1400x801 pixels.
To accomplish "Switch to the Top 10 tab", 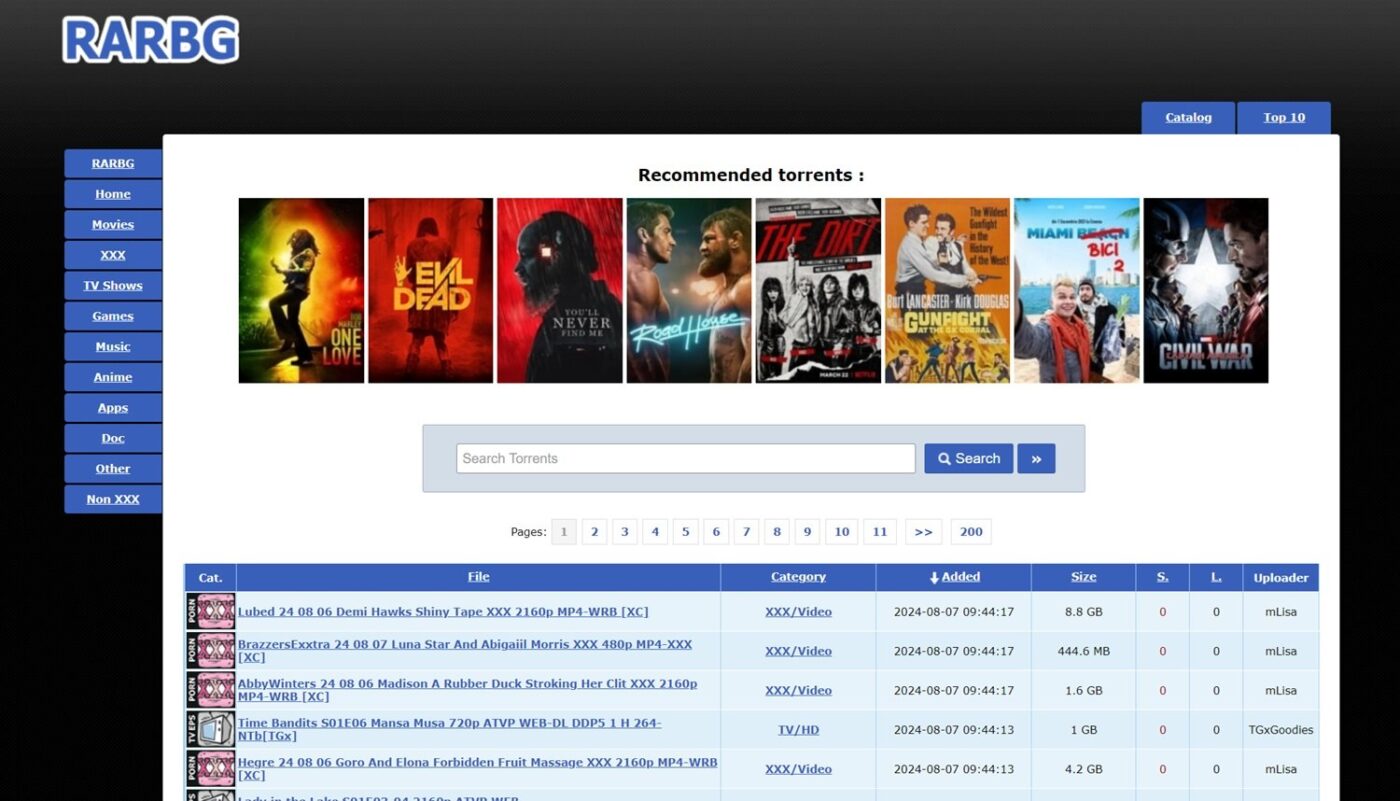I will 1283,118.
